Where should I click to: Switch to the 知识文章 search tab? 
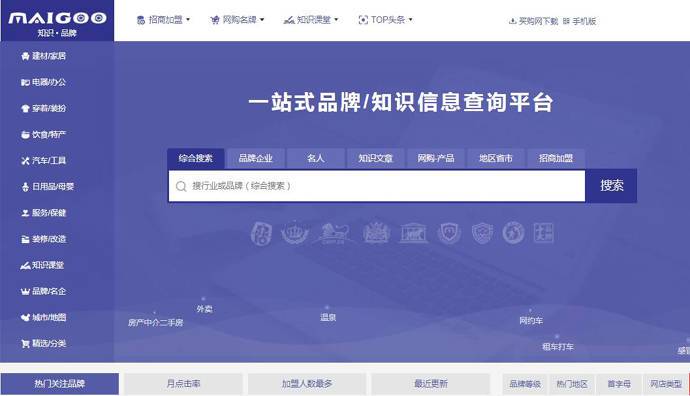click(x=375, y=158)
